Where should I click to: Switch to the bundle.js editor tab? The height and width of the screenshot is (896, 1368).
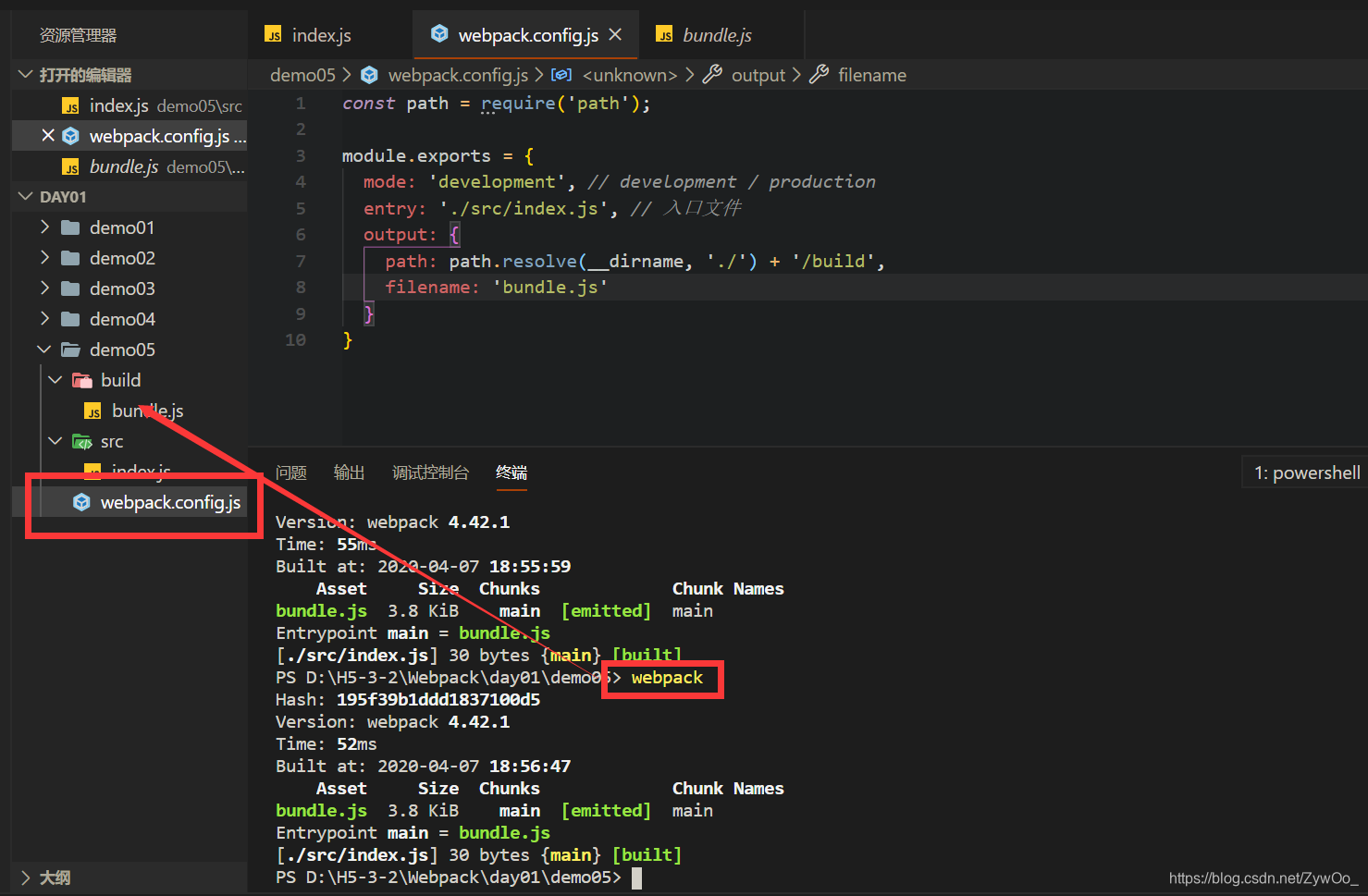[x=717, y=35]
